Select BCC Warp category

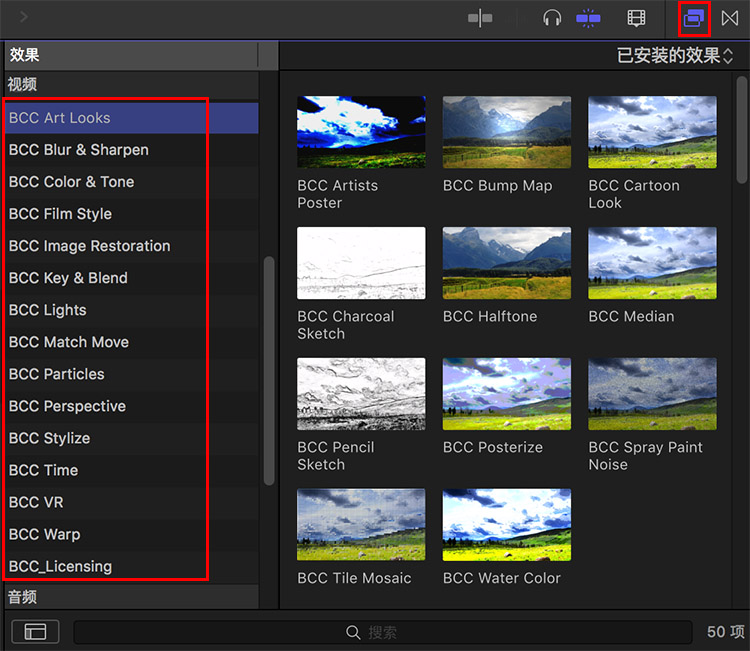coord(132,534)
